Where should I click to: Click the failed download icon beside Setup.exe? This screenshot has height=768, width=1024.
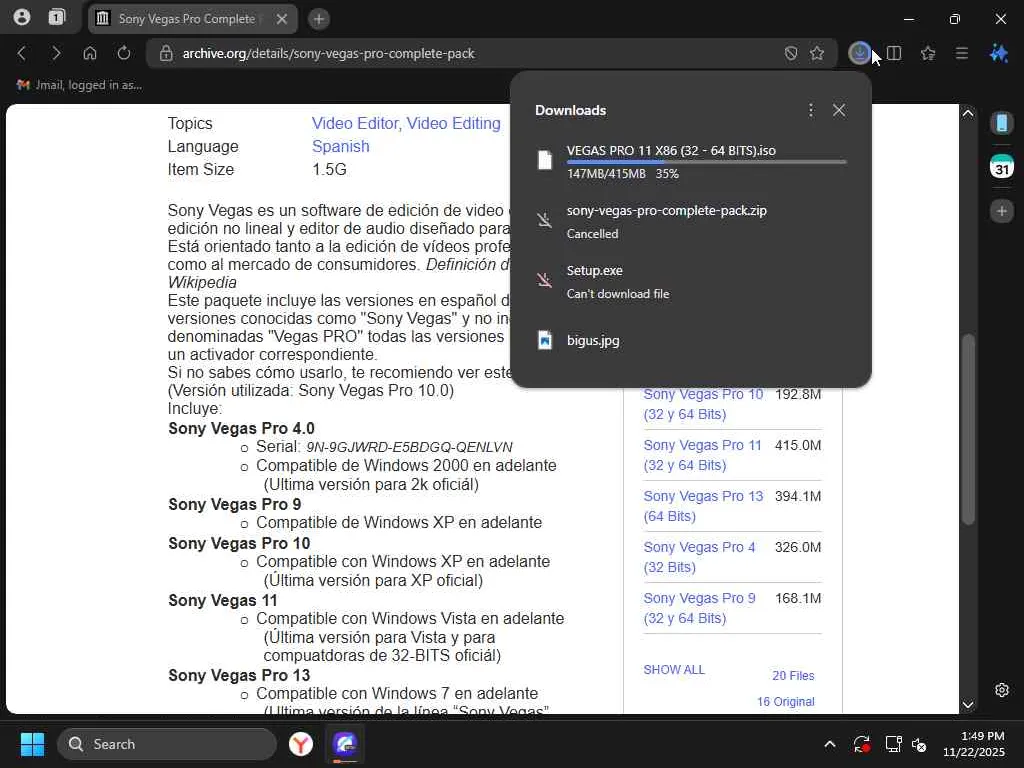(545, 280)
